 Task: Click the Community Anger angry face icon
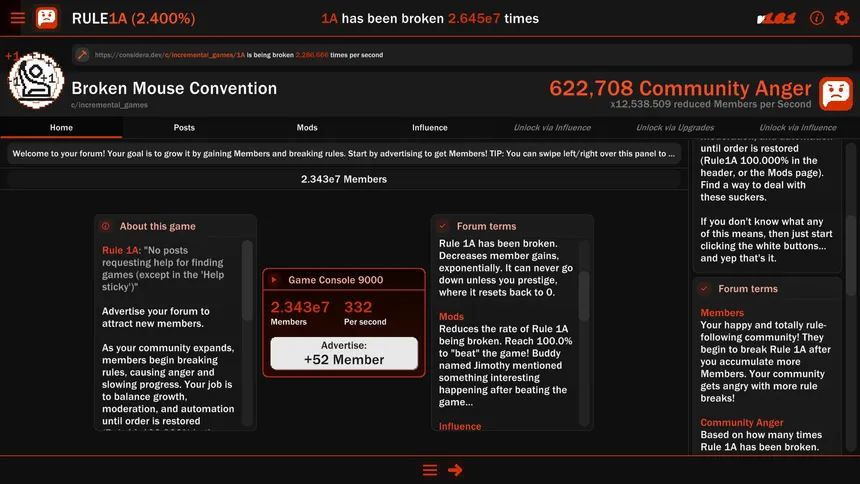coord(836,94)
